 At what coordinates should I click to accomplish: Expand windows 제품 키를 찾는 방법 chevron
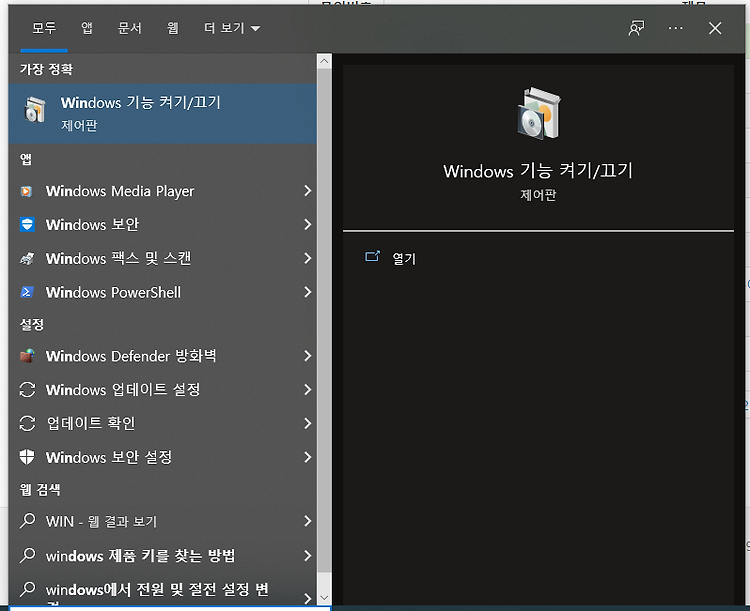pos(308,555)
